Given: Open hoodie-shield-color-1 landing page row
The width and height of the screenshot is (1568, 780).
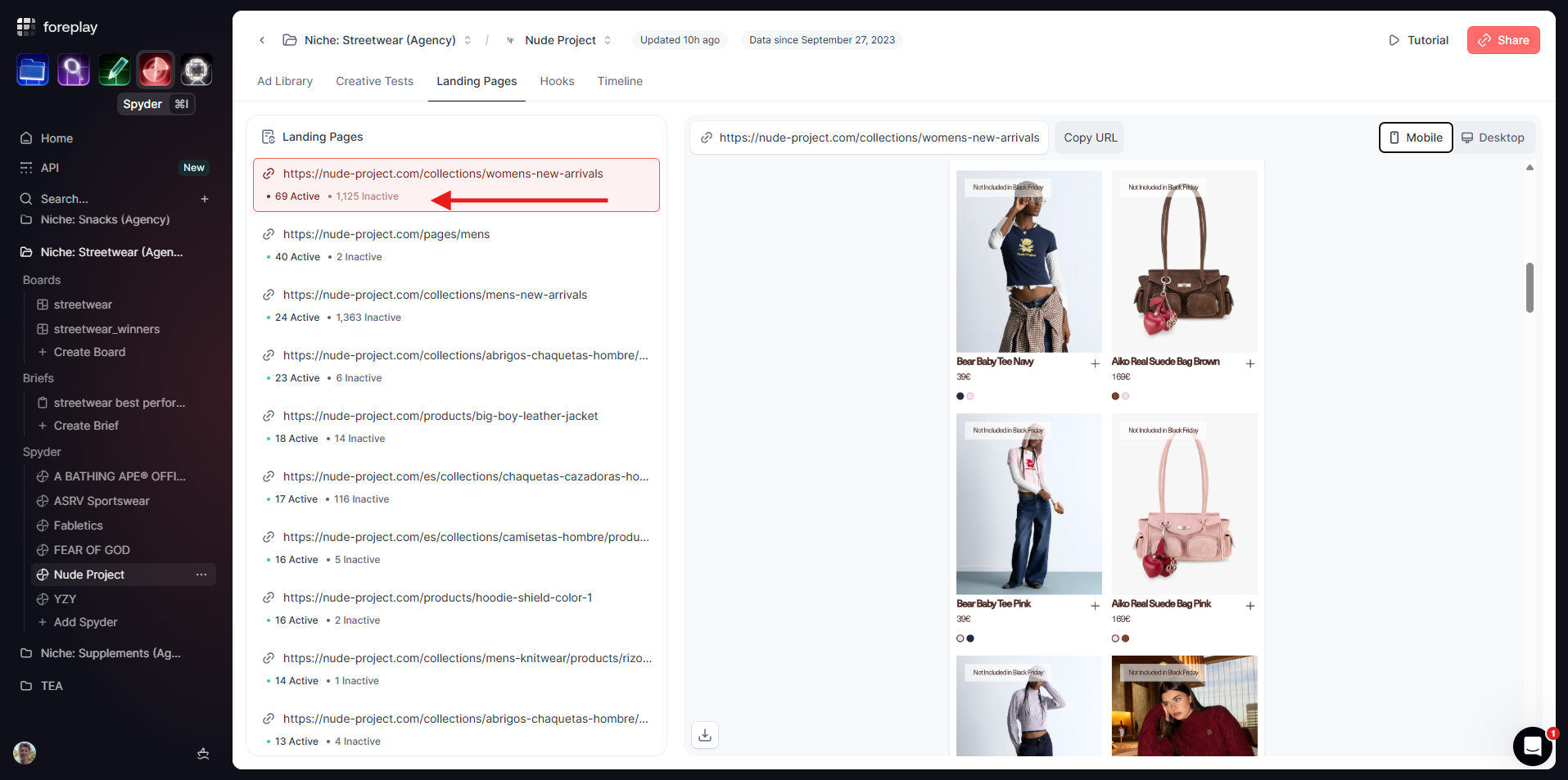Looking at the screenshot, I should pos(456,609).
